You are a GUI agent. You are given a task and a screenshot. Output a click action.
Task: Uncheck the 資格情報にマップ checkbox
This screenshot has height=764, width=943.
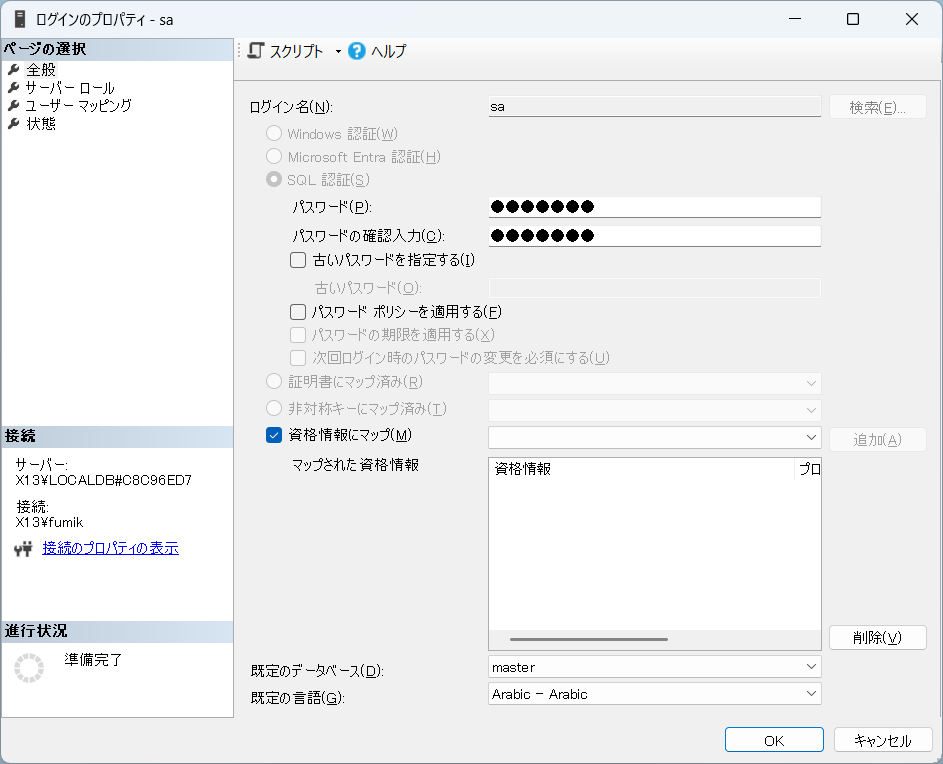274,435
